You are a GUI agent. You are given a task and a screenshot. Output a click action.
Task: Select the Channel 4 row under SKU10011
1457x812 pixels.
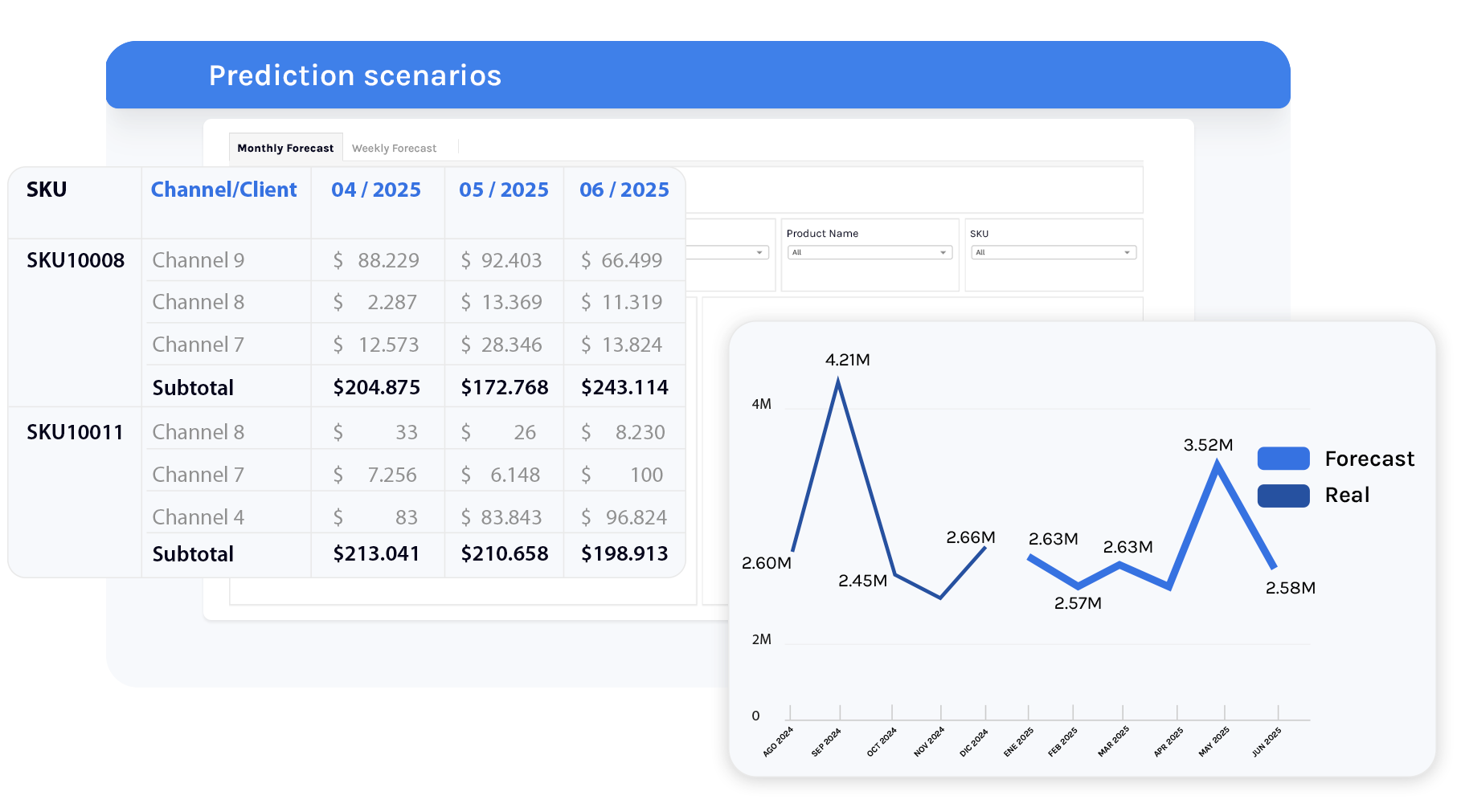pos(198,517)
